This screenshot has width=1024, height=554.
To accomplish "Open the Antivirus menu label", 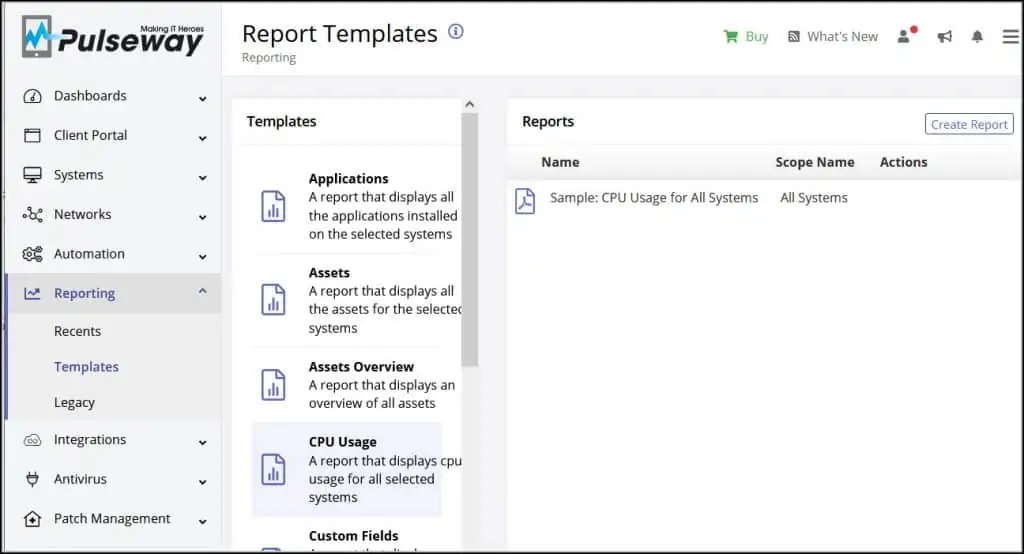I will (80, 480).
